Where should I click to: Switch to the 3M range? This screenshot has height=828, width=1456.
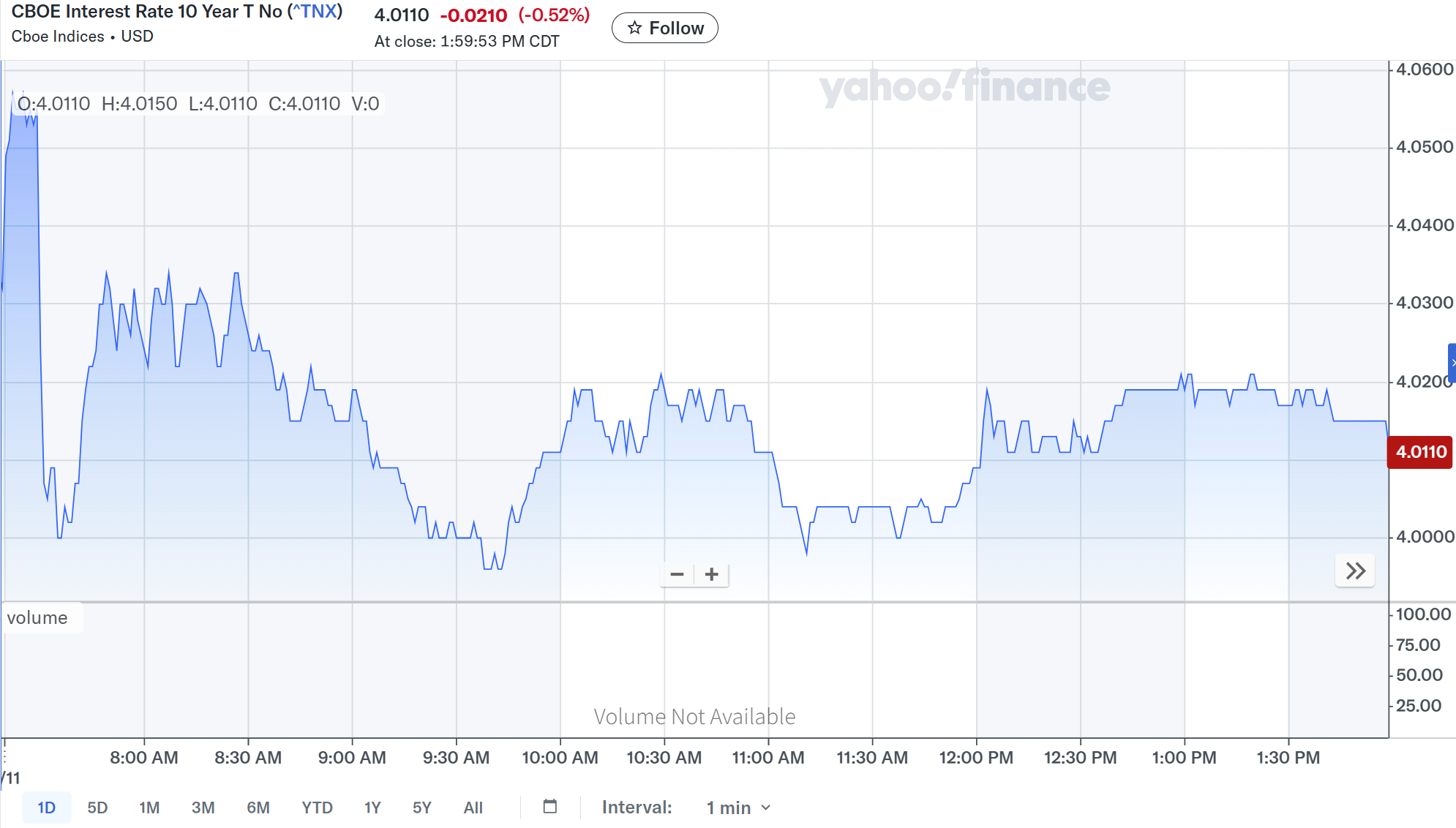click(203, 808)
